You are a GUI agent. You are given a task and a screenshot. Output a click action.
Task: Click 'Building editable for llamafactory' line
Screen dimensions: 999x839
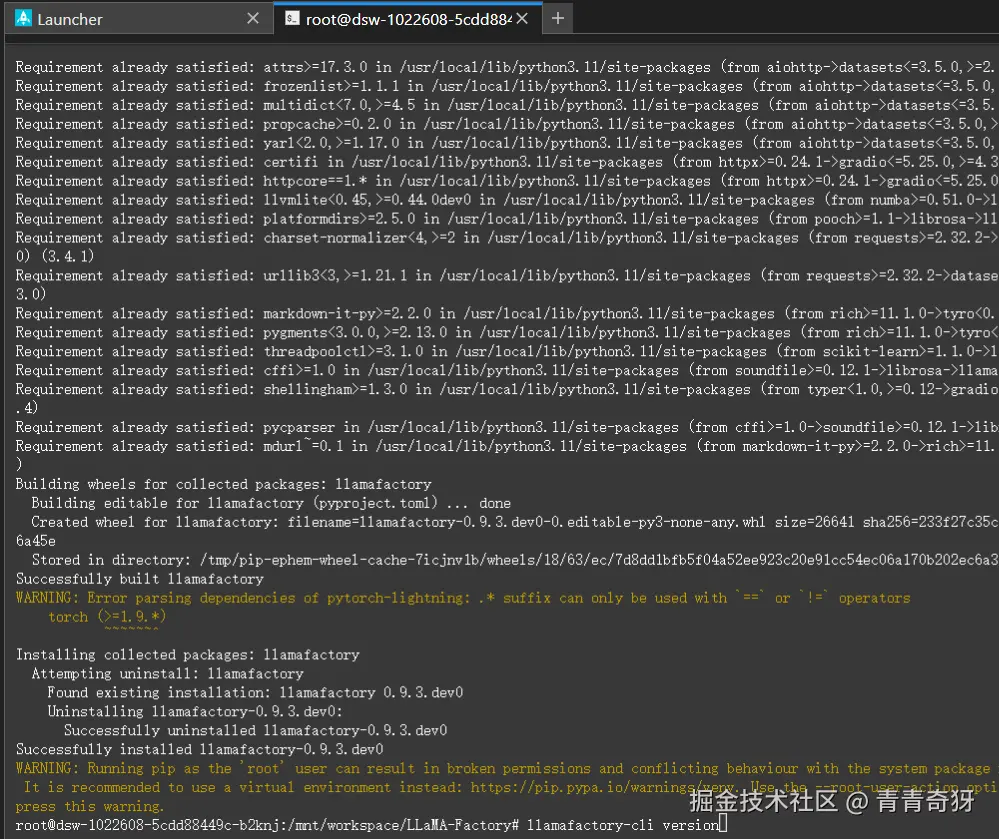point(271,503)
